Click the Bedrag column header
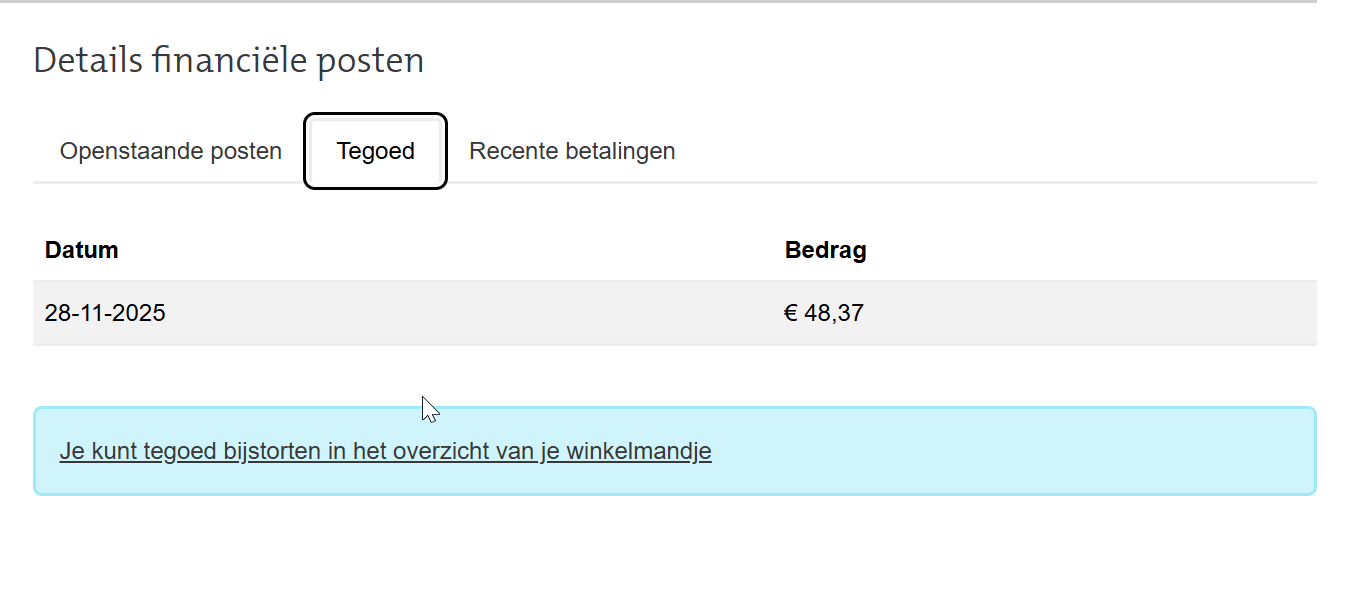 [825, 250]
